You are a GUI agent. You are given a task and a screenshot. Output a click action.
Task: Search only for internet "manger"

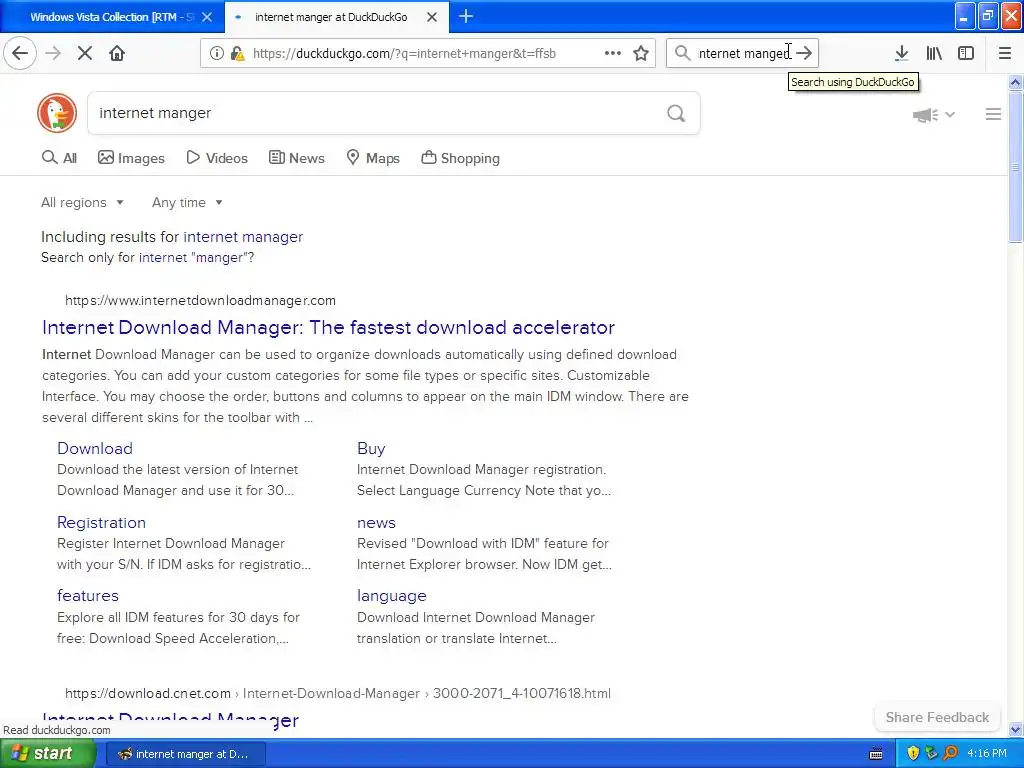pos(197,257)
